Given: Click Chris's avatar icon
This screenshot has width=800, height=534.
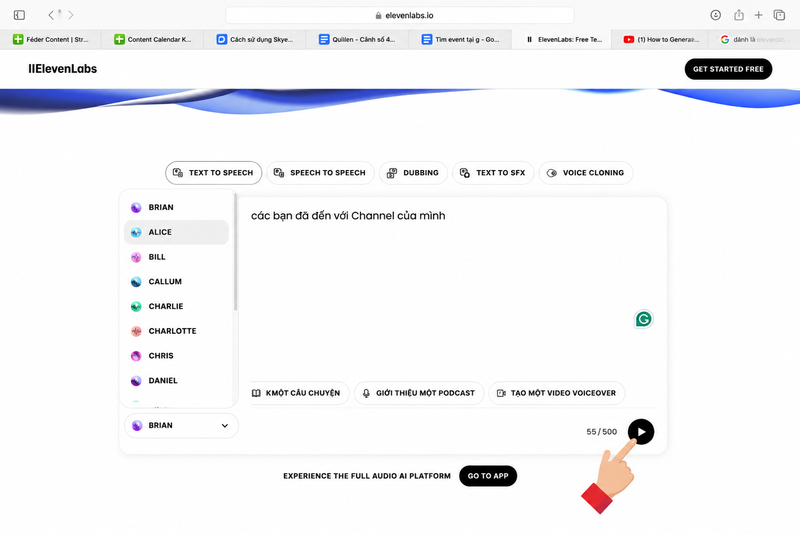Looking at the screenshot, I should [x=136, y=356].
